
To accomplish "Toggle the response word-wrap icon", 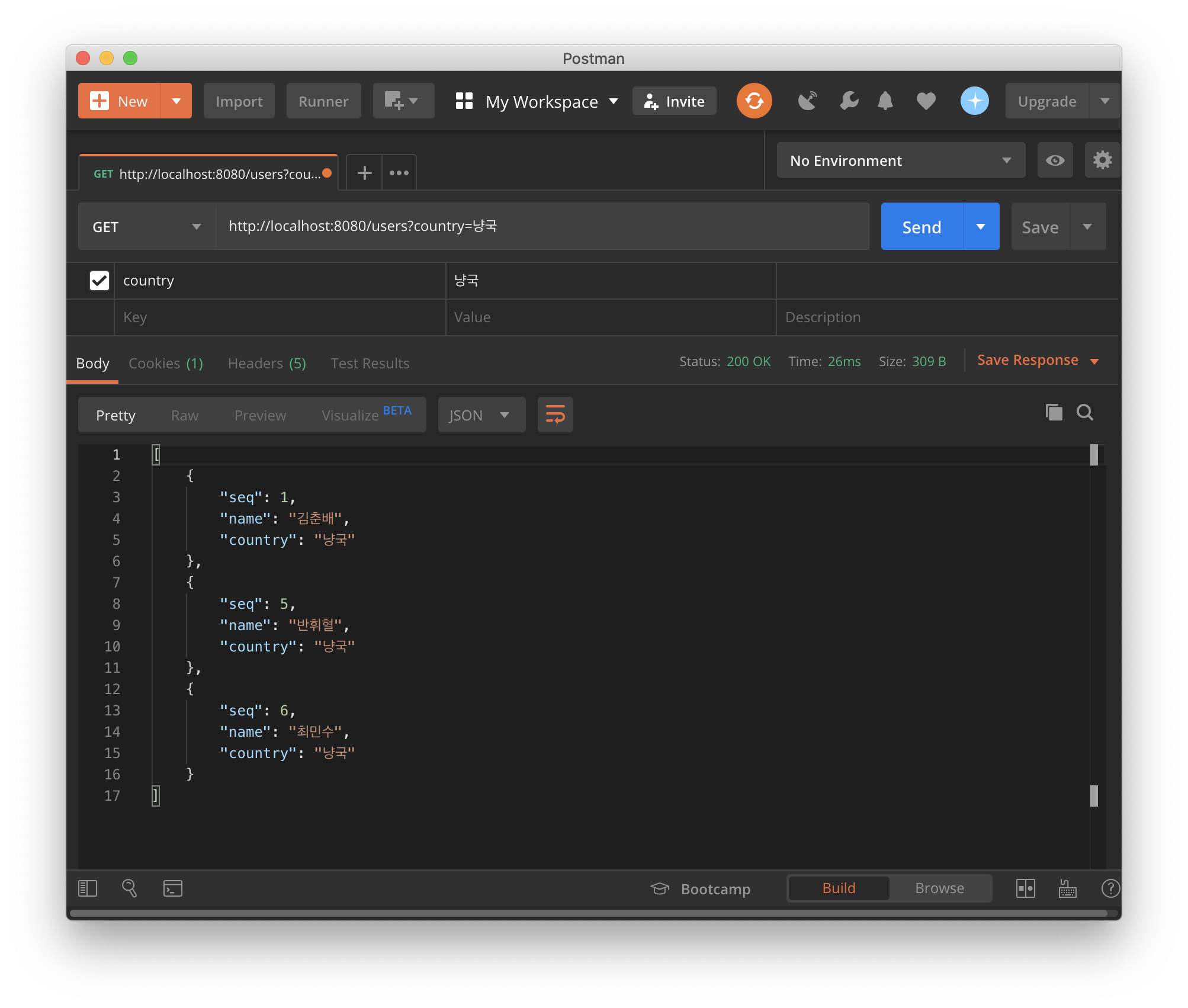I will [x=555, y=415].
